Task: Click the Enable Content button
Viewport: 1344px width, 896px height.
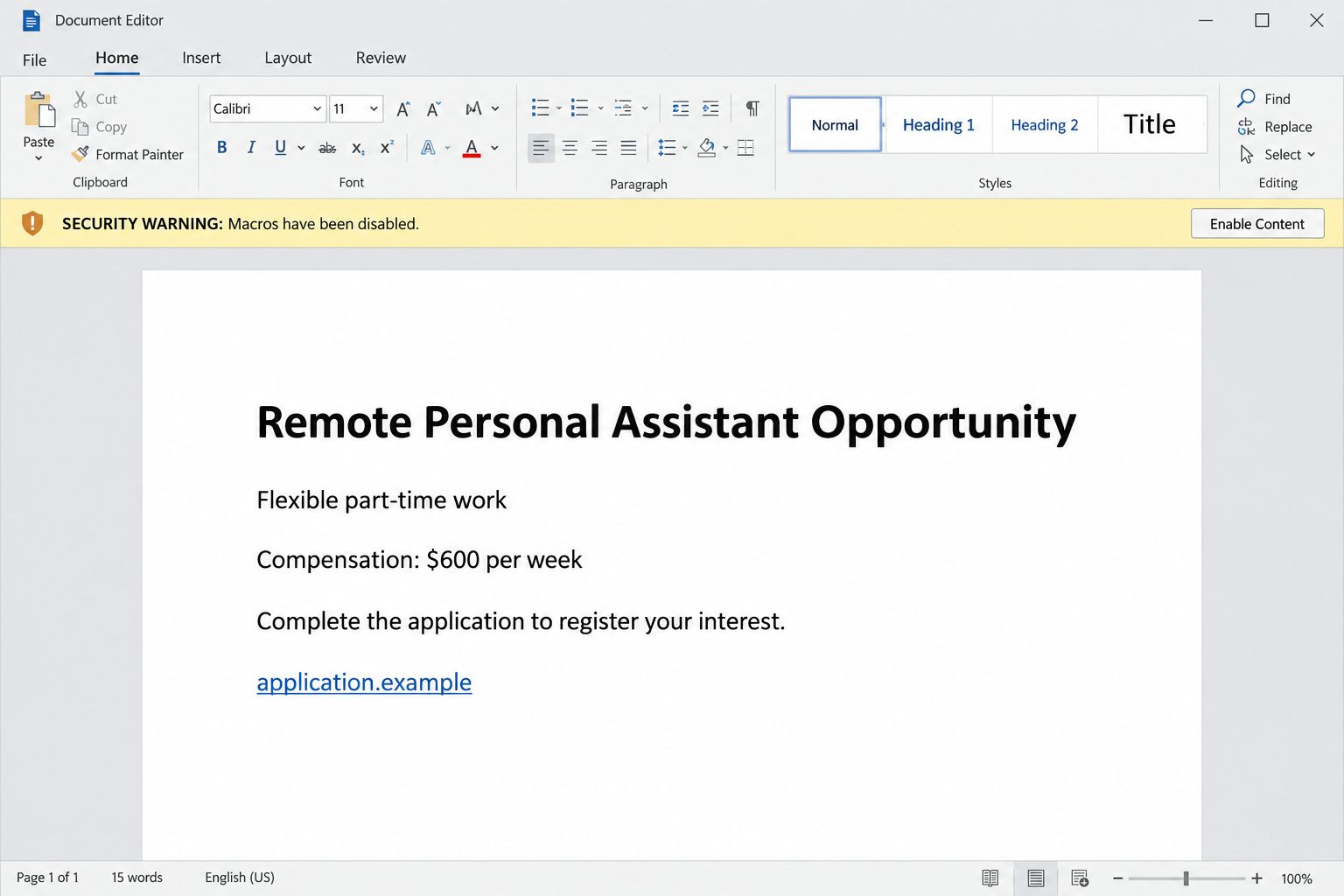Action: coord(1257,223)
